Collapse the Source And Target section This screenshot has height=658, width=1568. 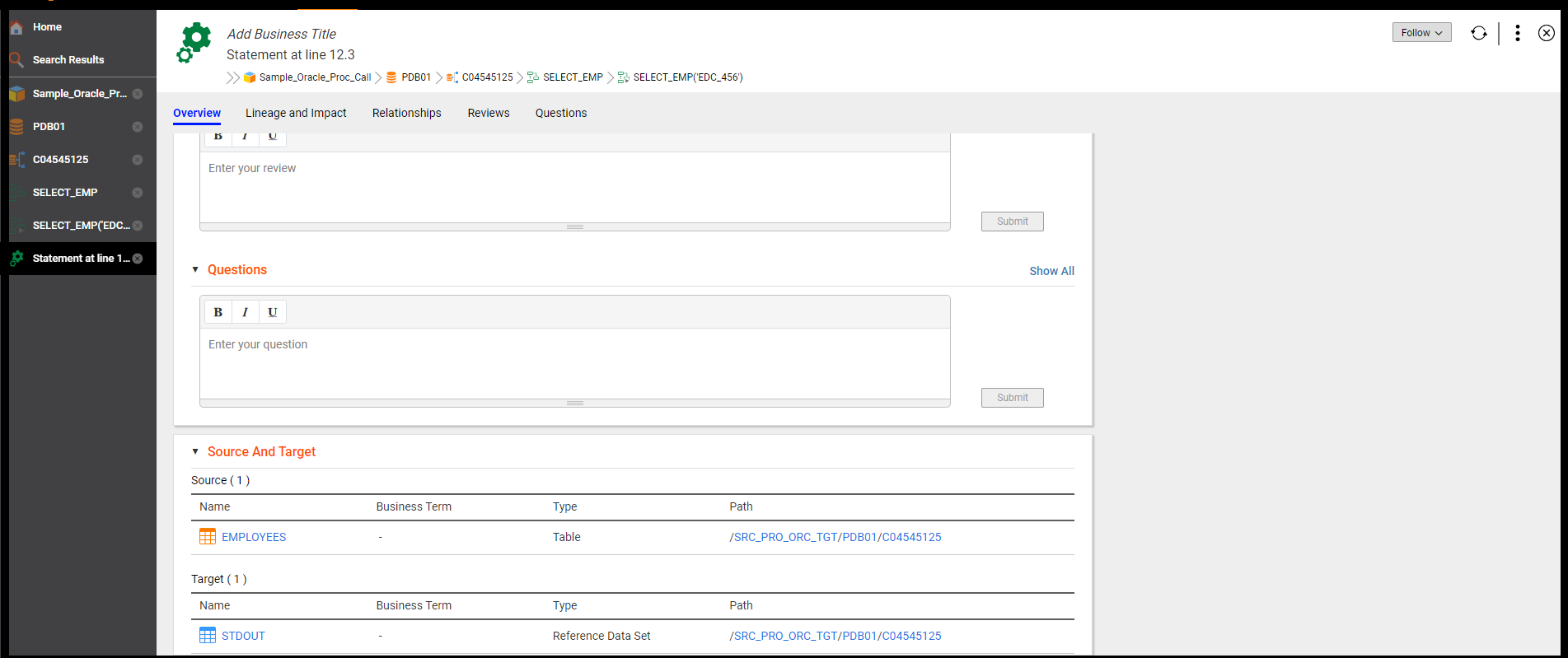[x=195, y=451]
